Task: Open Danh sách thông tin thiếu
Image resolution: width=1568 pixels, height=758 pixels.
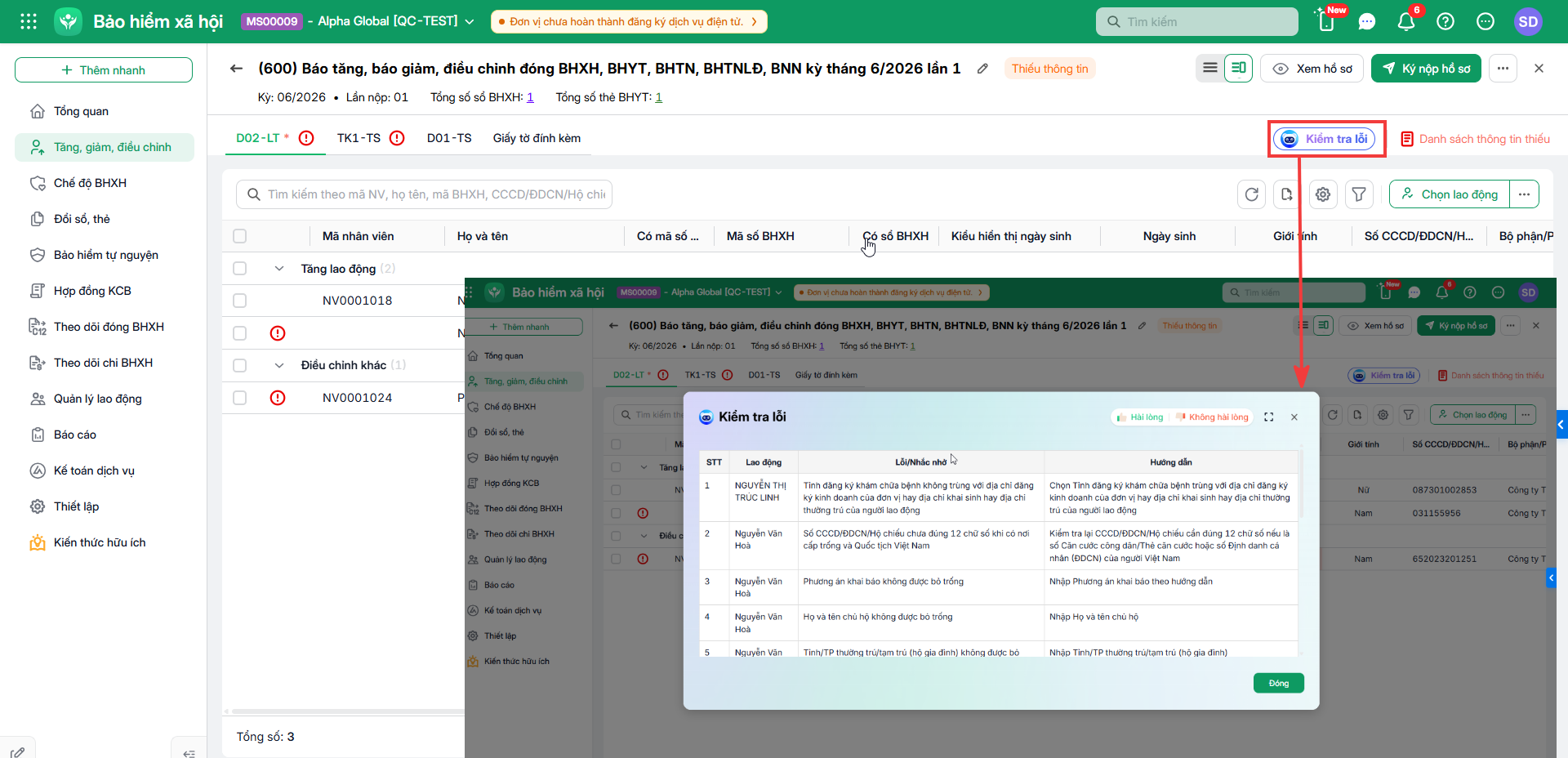Action: 1475,139
